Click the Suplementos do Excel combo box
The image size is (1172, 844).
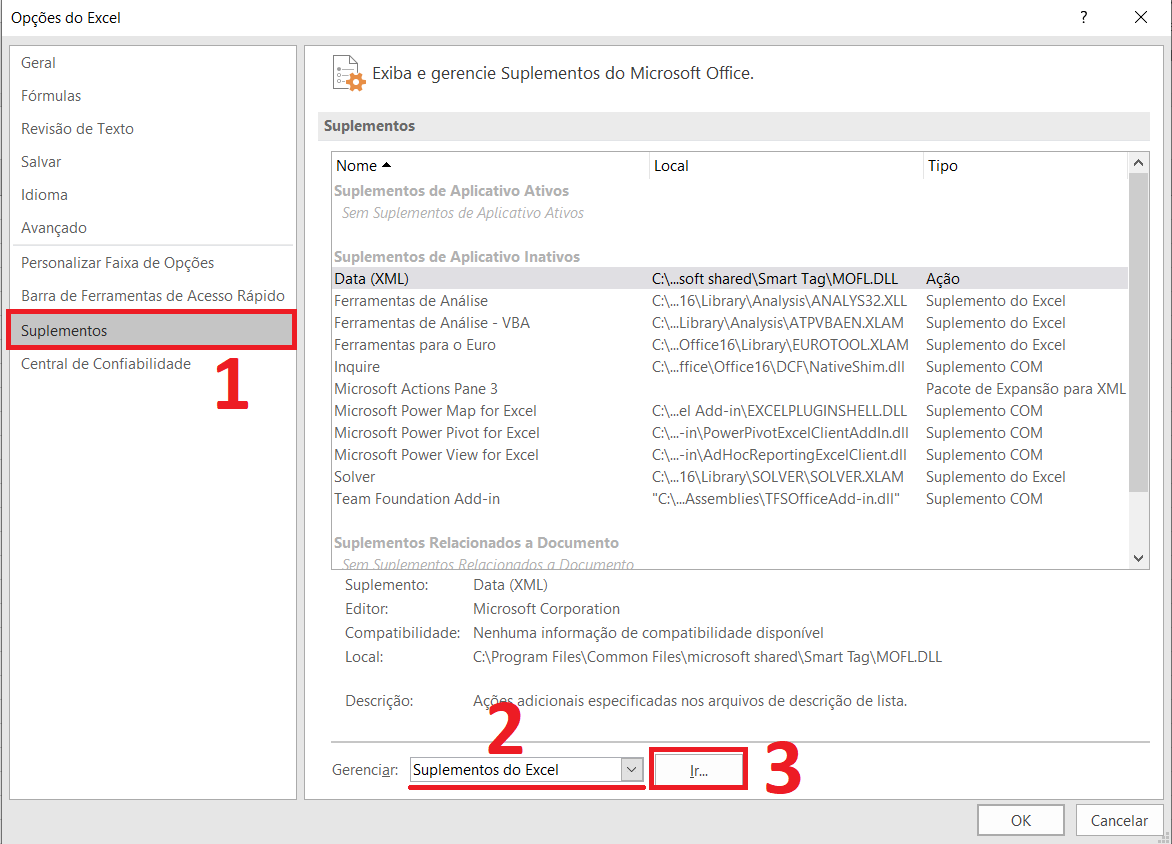(515, 770)
